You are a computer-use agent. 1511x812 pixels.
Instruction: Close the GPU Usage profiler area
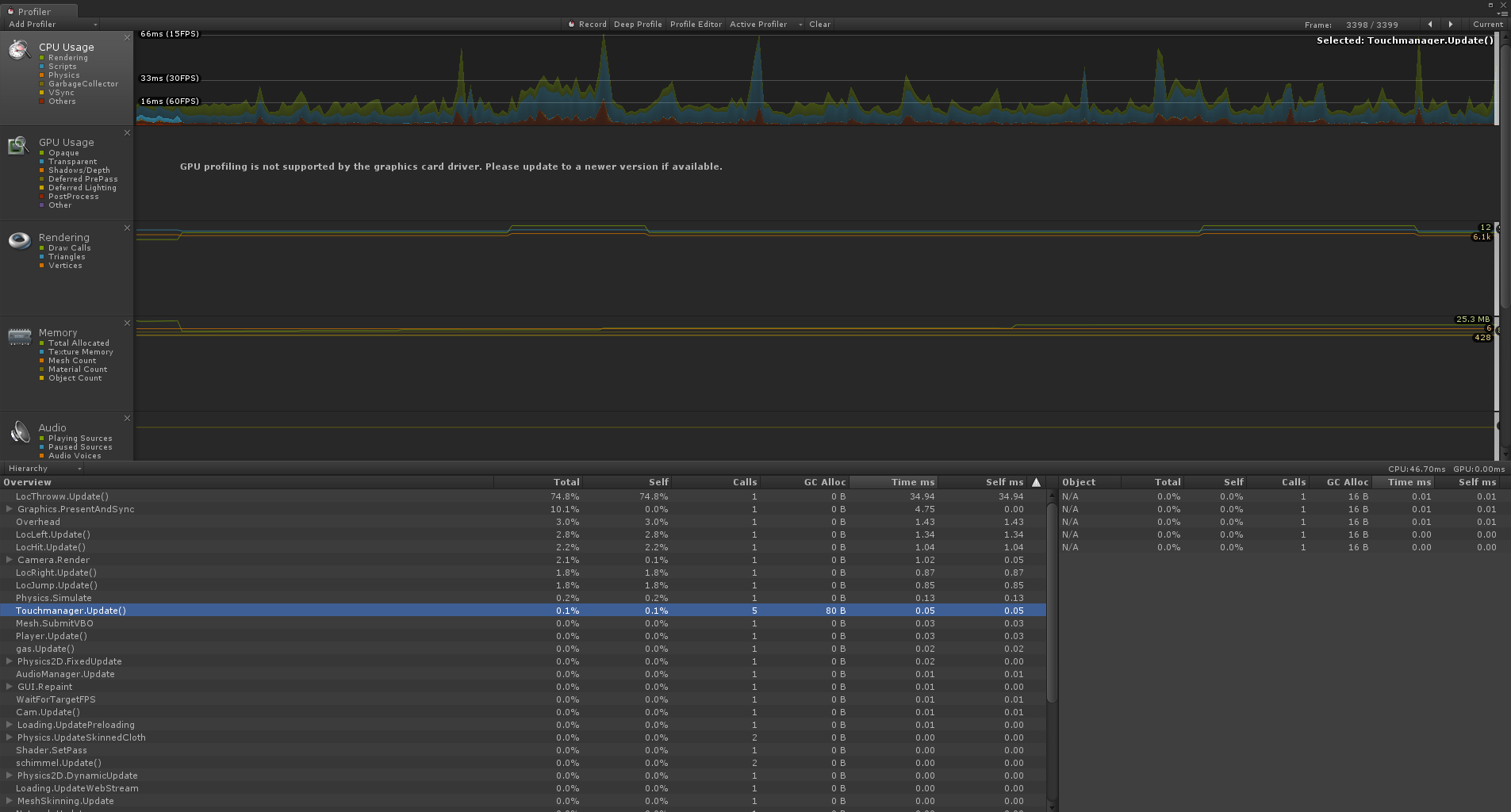pyautogui.click(x=127, y=132)
